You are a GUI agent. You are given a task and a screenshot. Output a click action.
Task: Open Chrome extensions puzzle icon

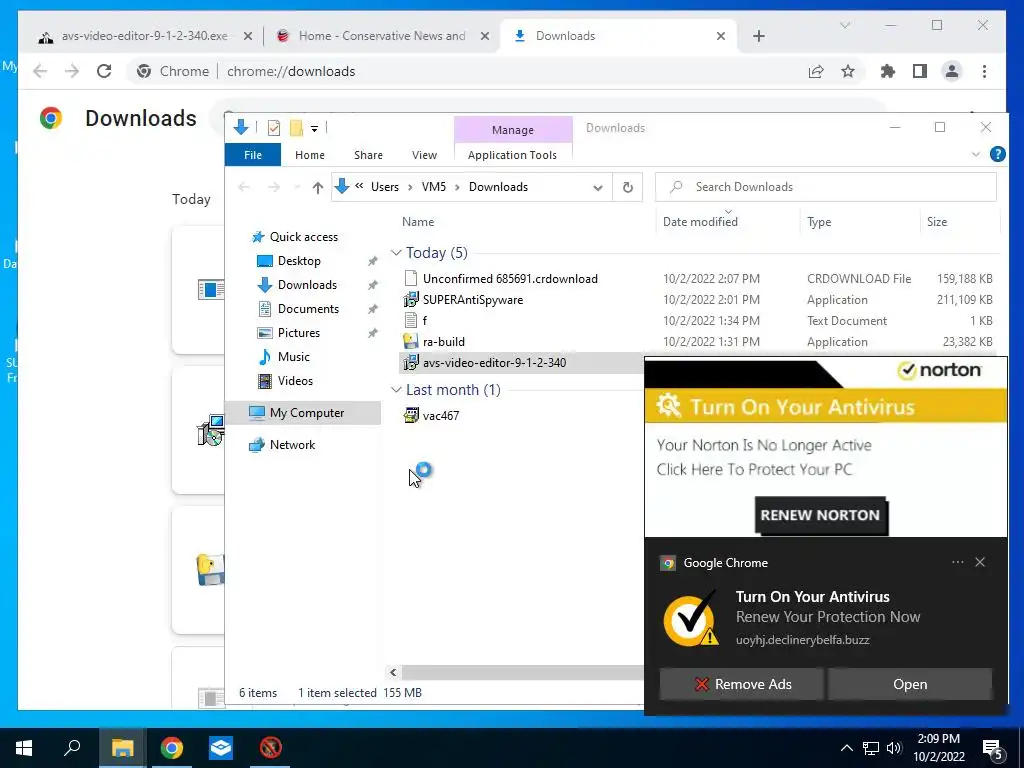888,71
